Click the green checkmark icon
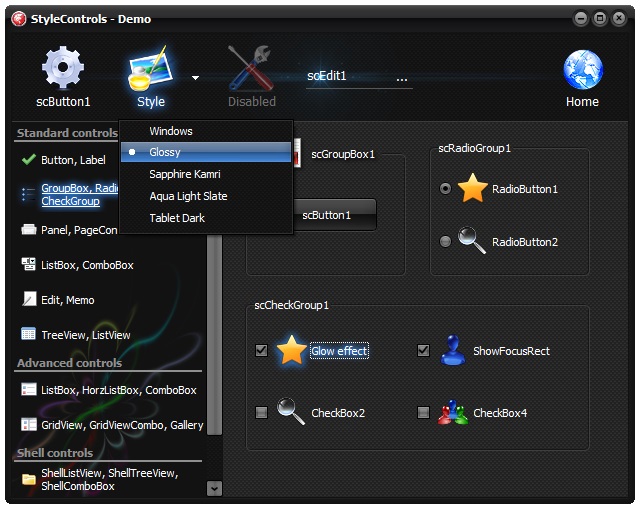The width and height of the screenshot is (641, 510). point(29,159)
